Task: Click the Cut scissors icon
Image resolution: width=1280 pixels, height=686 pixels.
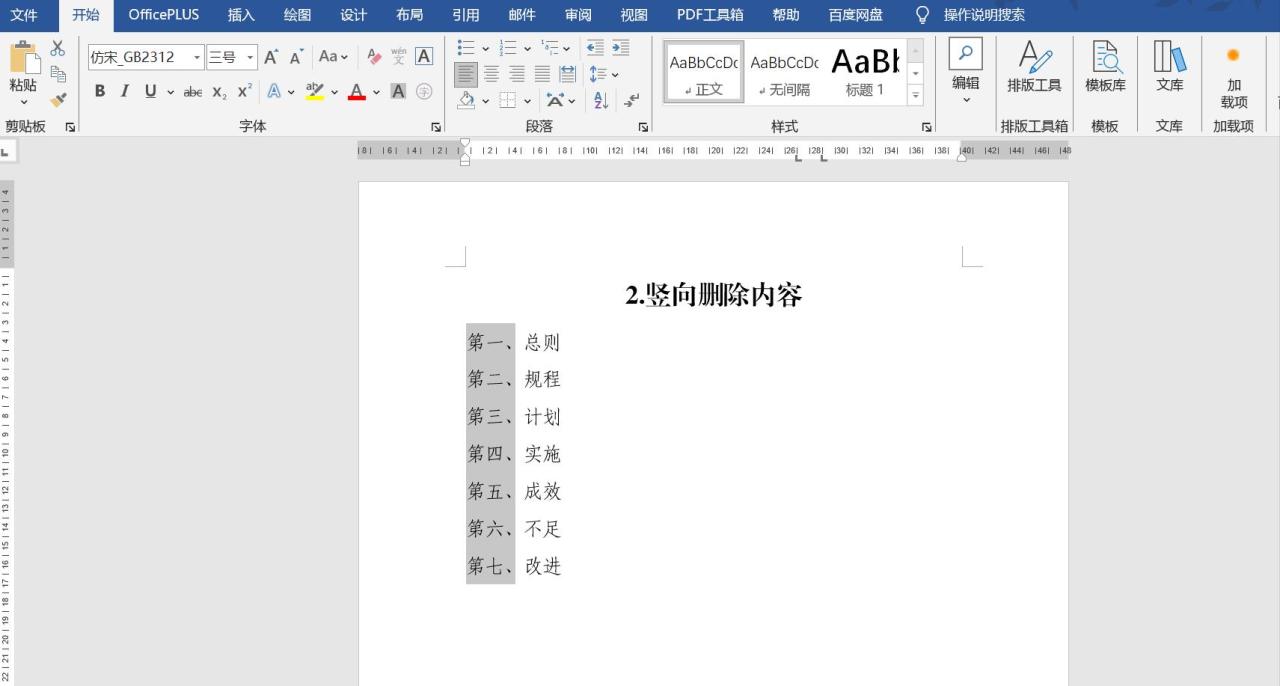Action: 58,48
